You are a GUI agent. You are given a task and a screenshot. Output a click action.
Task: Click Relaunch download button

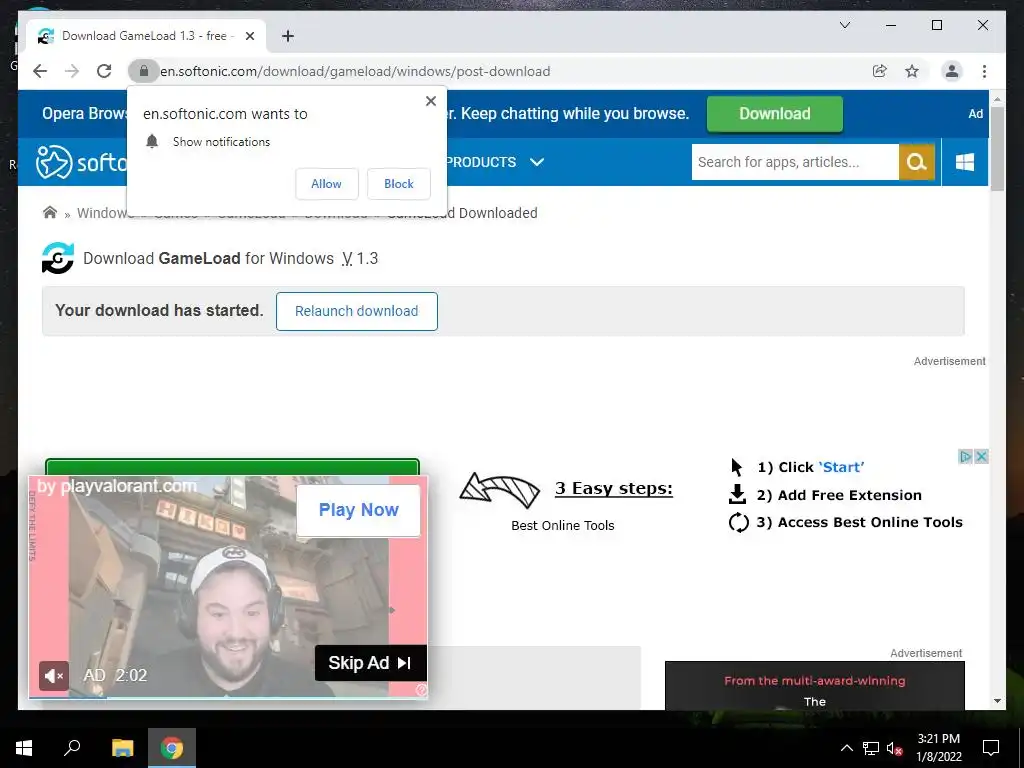coord(357,312)
